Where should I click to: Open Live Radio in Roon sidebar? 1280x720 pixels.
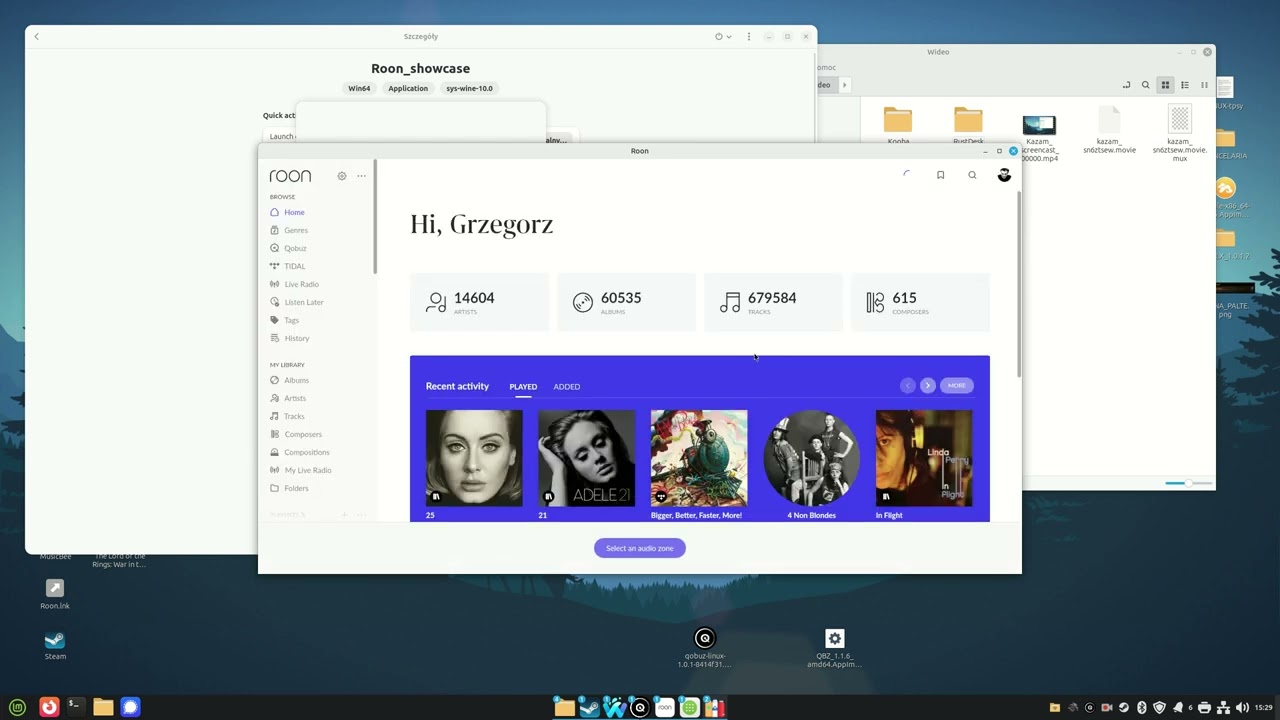(301, 284)
